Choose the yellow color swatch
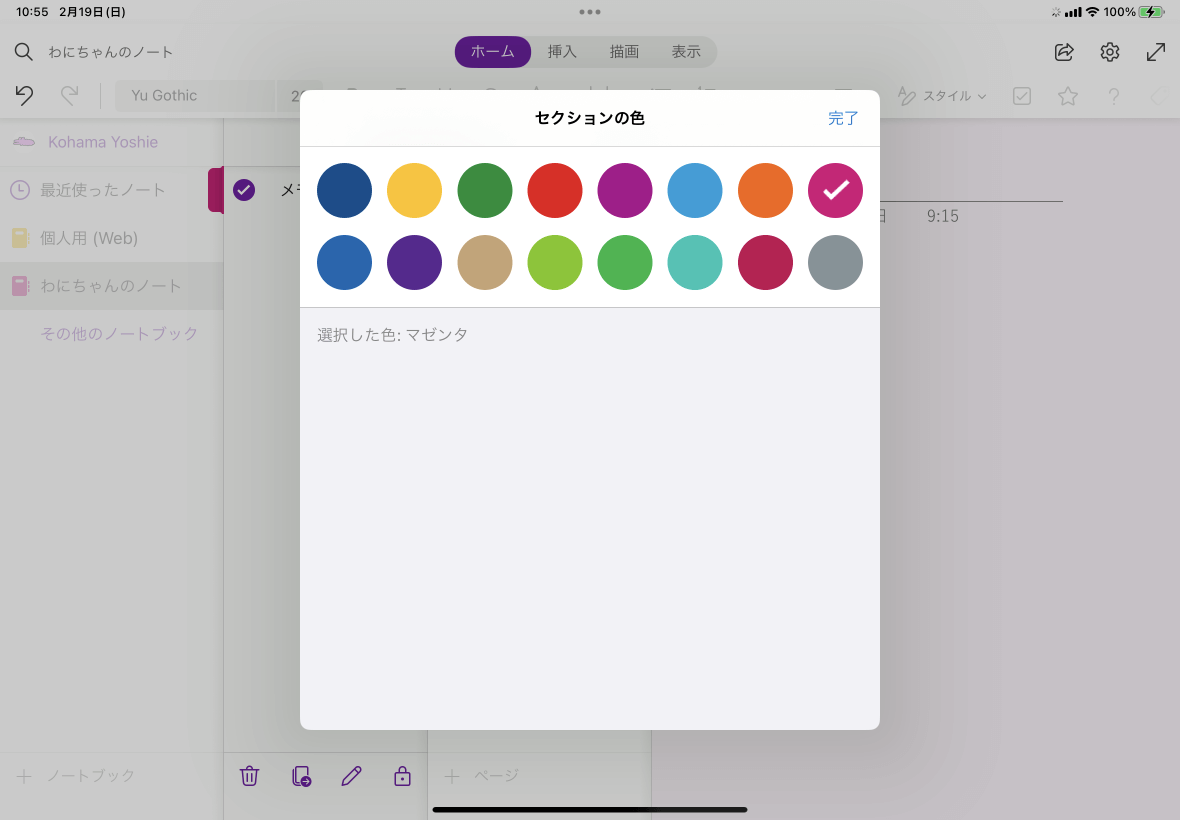This screenshot has width=1180, height=820. click(415, 190)
